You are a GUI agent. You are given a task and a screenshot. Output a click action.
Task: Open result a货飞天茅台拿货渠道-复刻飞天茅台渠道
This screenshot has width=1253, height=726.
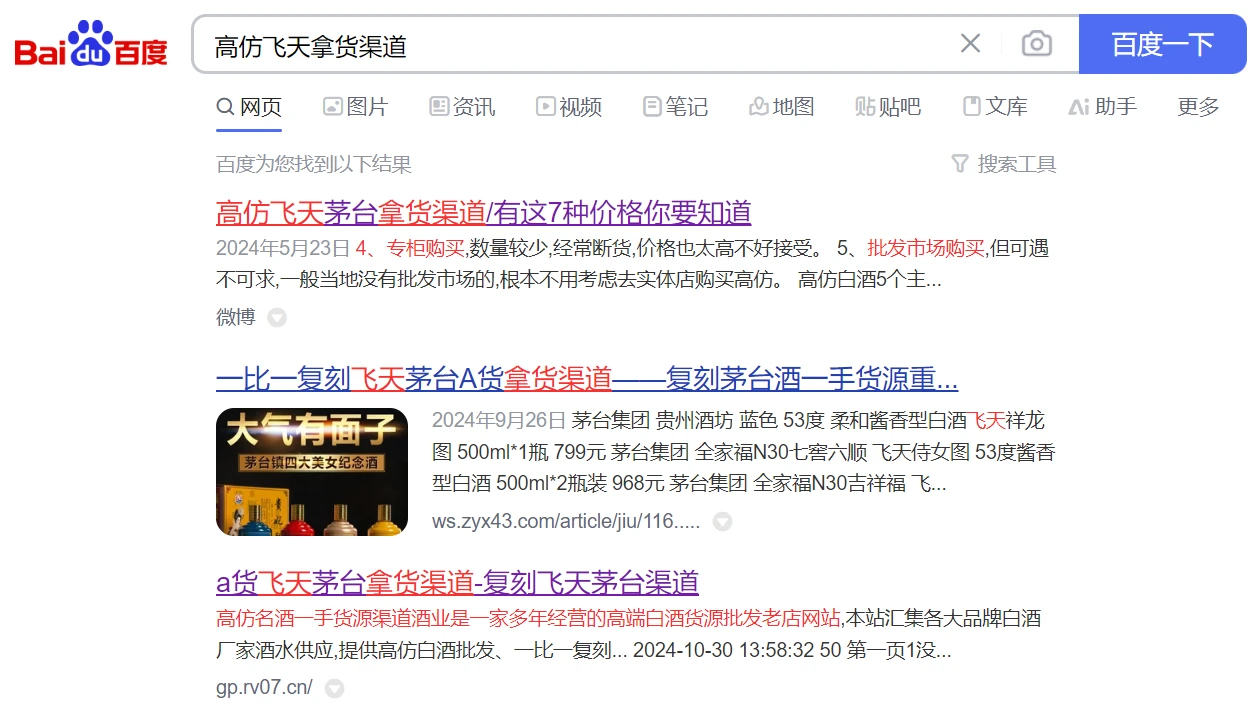pyautogui.click(x=457, y=582)
